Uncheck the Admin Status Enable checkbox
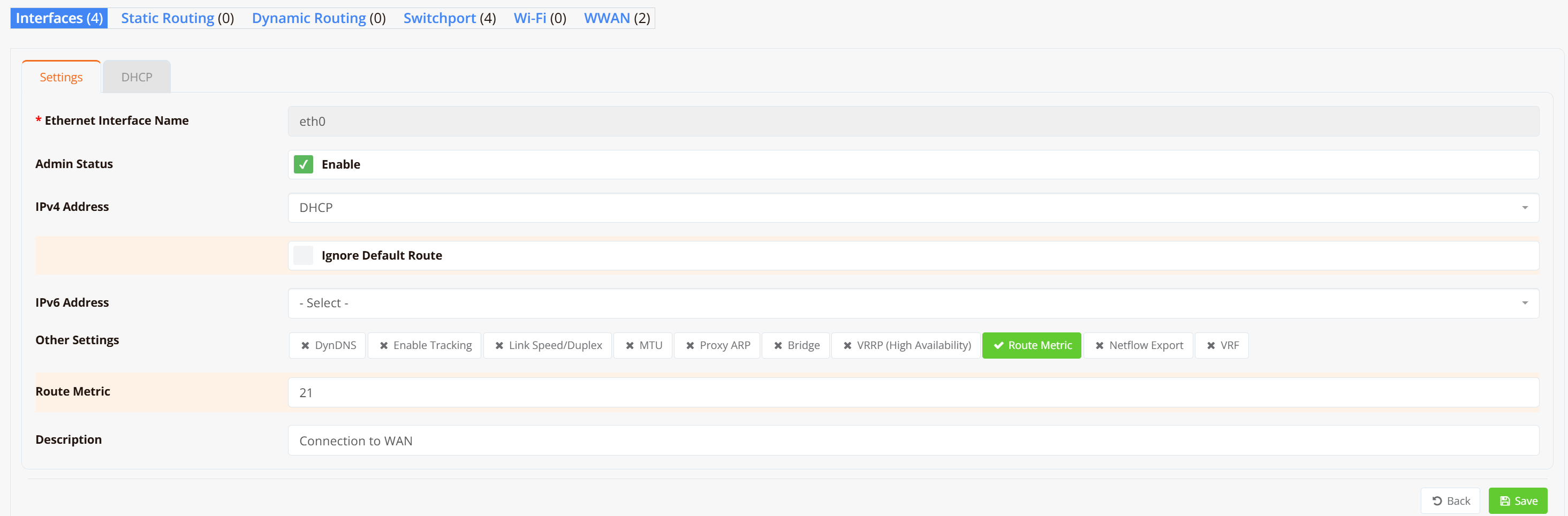This screenshot has height=516, width=1568. point(303,164)
